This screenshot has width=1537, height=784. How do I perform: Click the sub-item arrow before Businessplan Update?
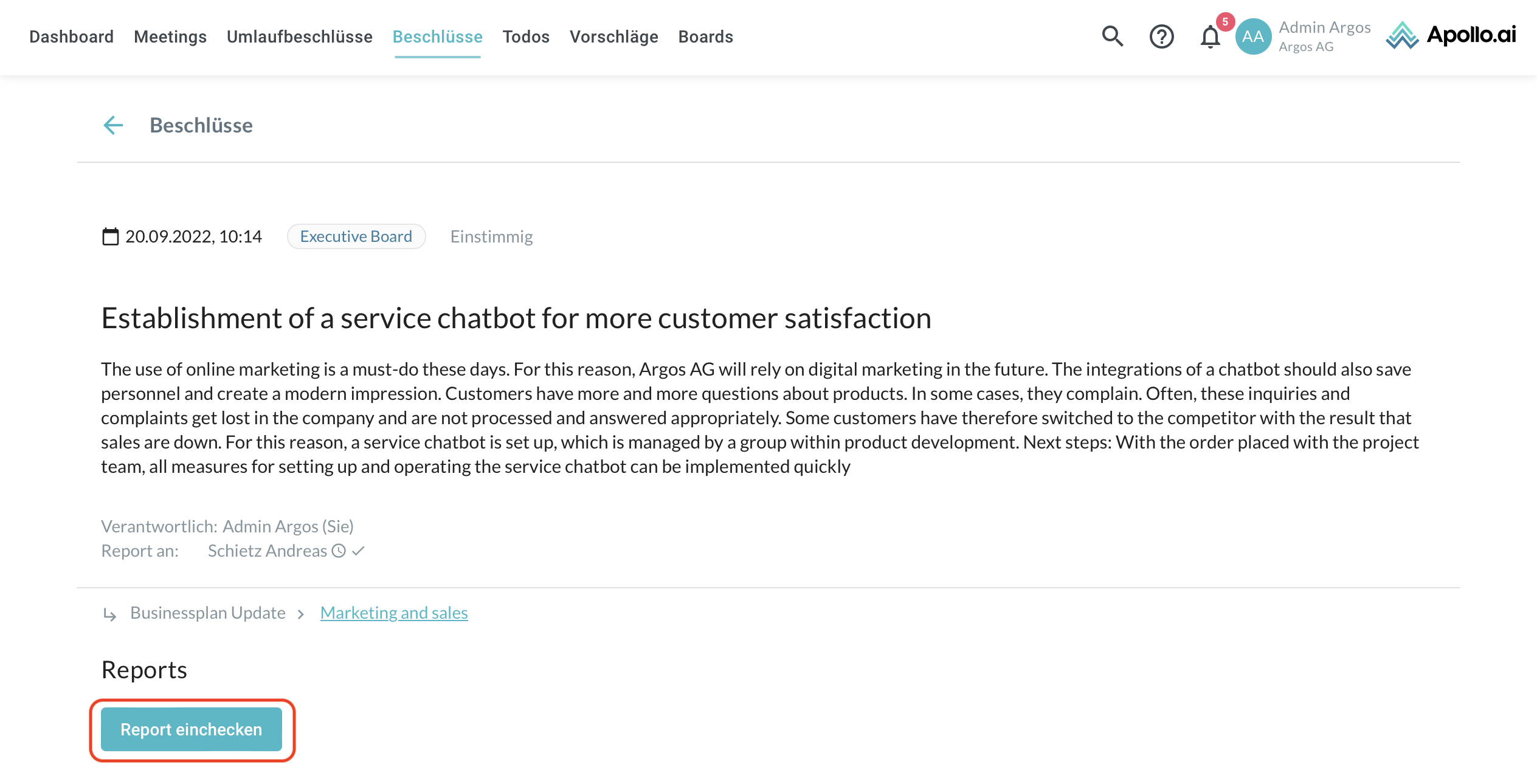109,614
